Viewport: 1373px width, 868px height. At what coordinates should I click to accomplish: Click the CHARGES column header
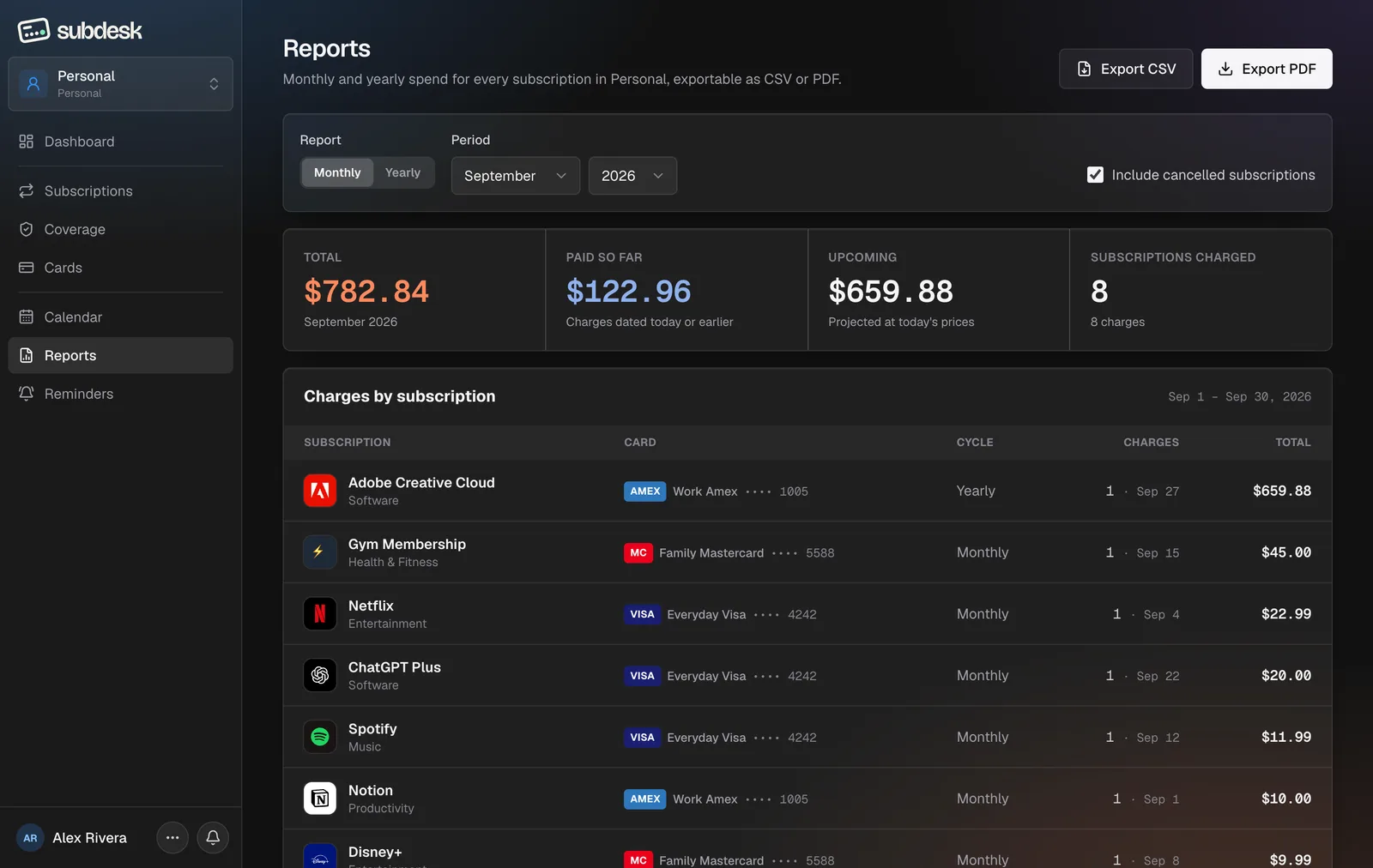[x=1151, y=443]
